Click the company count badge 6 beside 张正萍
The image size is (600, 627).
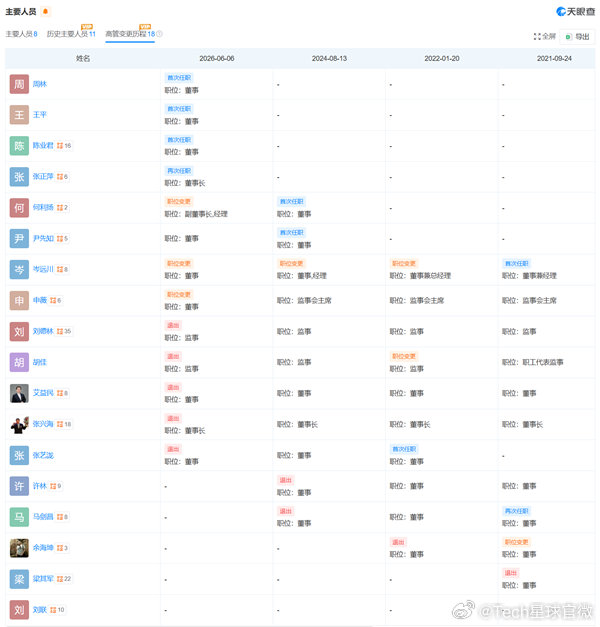point(62,176)
